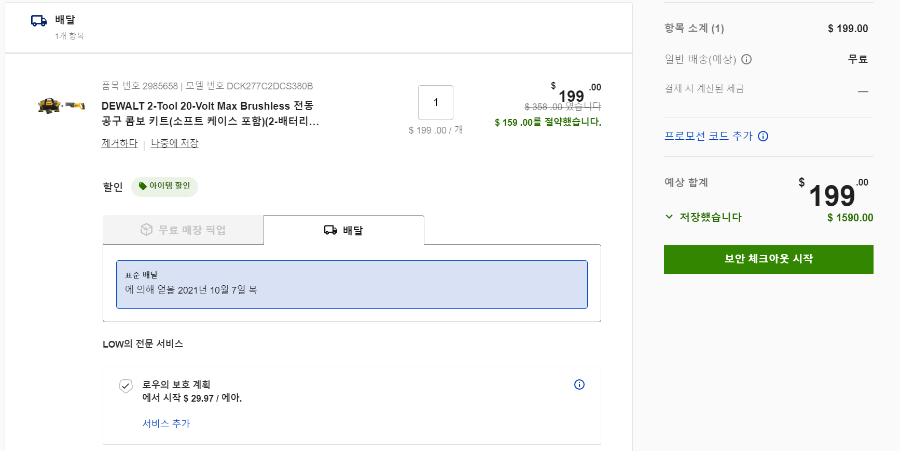Image resolution: width=900 pixels, height=451 pixels.
Task: Open the promotion code info icon
Action: (763, 136)
